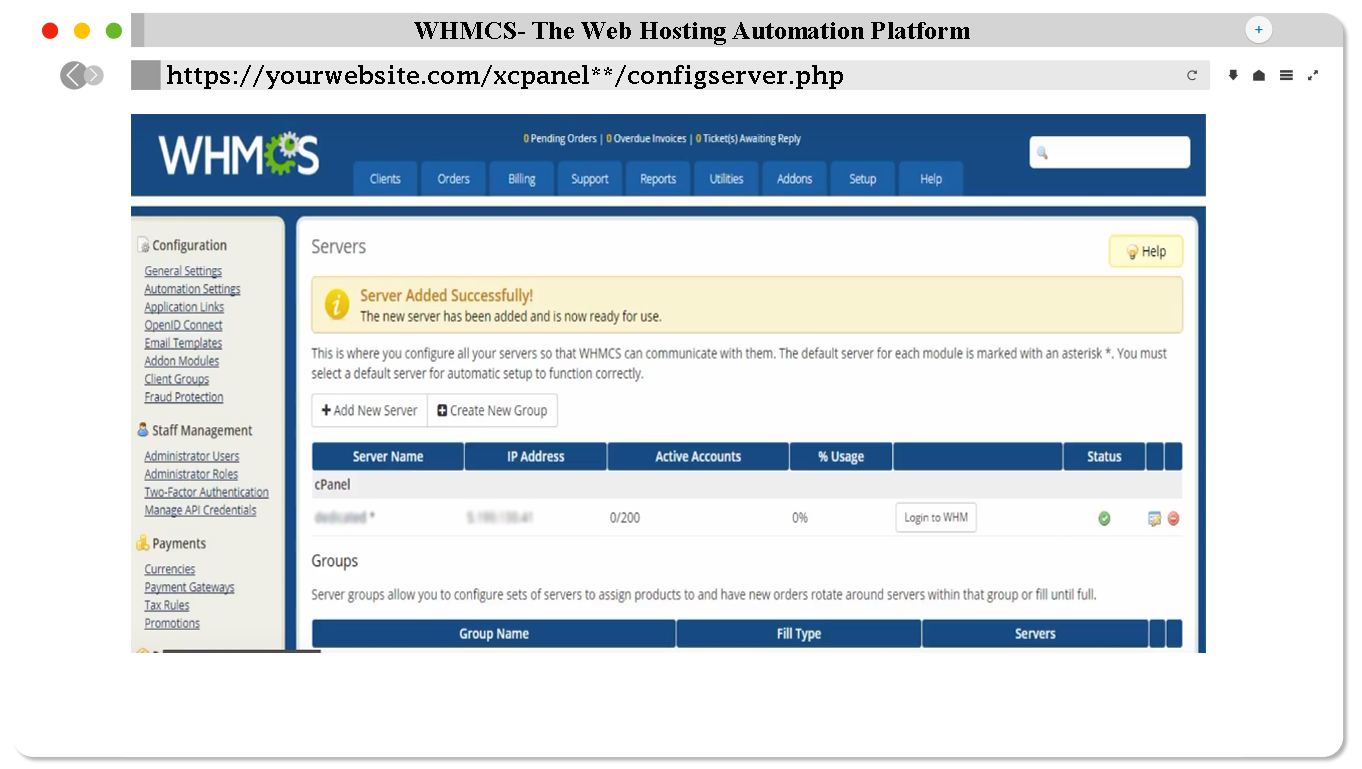Open the Orders menu tab

(453, 179)
